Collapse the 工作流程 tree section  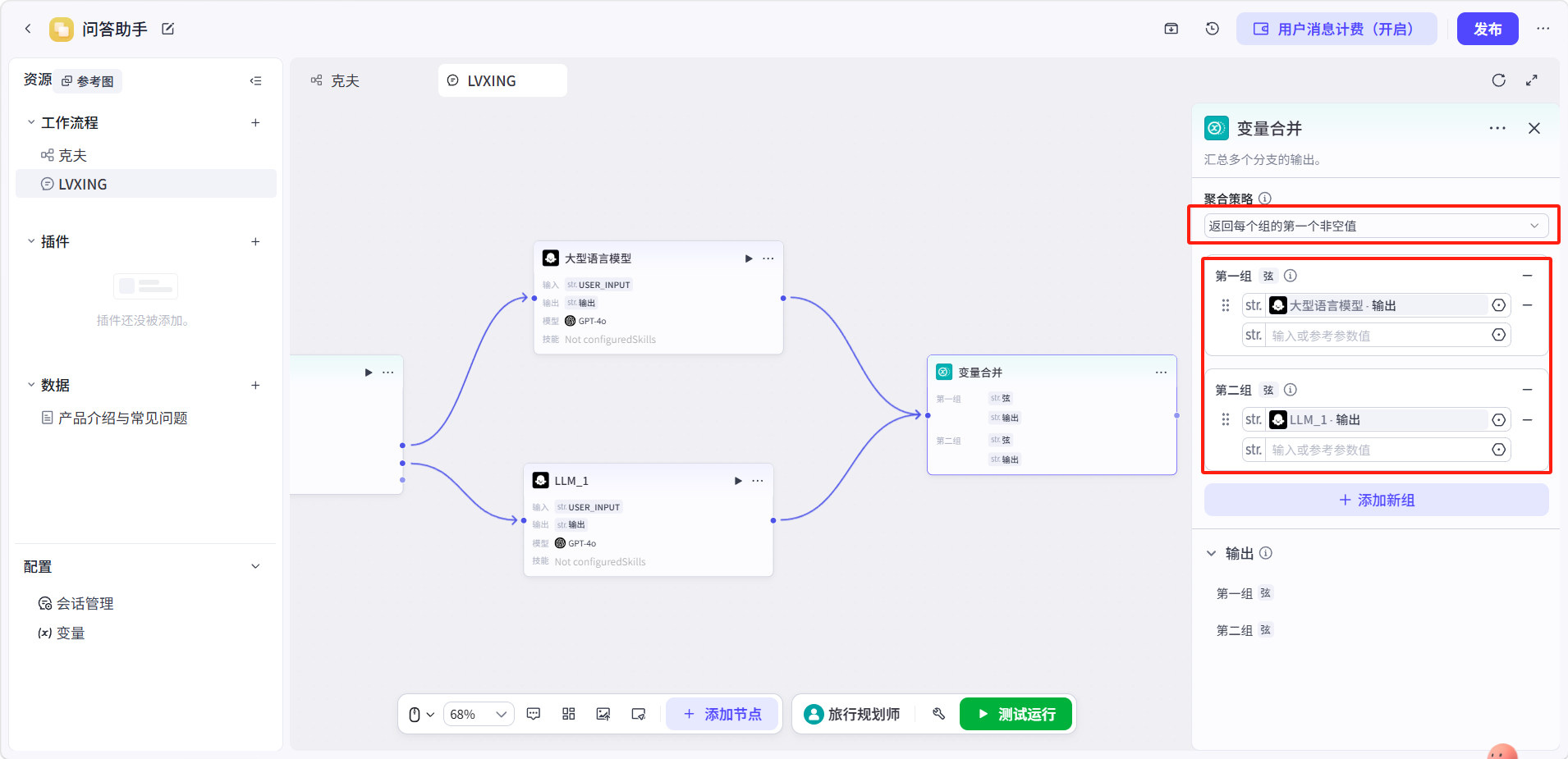pos(31,122)
